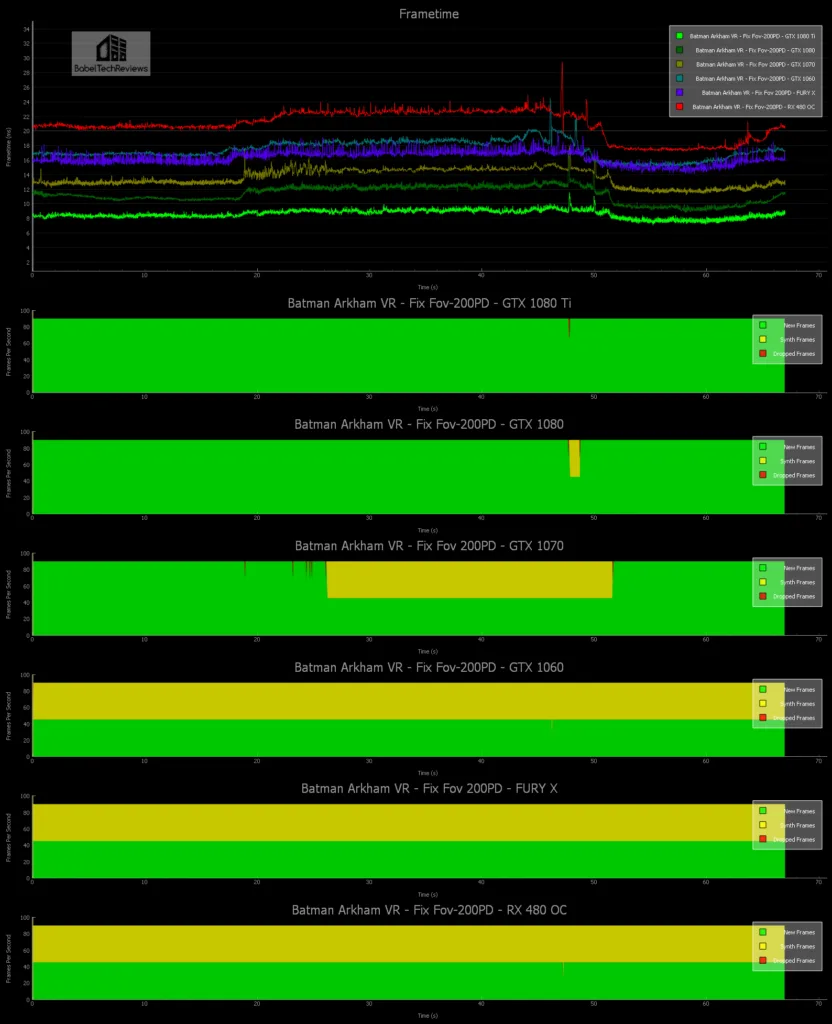Click Synth Frames swatch in GTX 1070 chart
The image size is (832, 1024).
coord(762,582)
